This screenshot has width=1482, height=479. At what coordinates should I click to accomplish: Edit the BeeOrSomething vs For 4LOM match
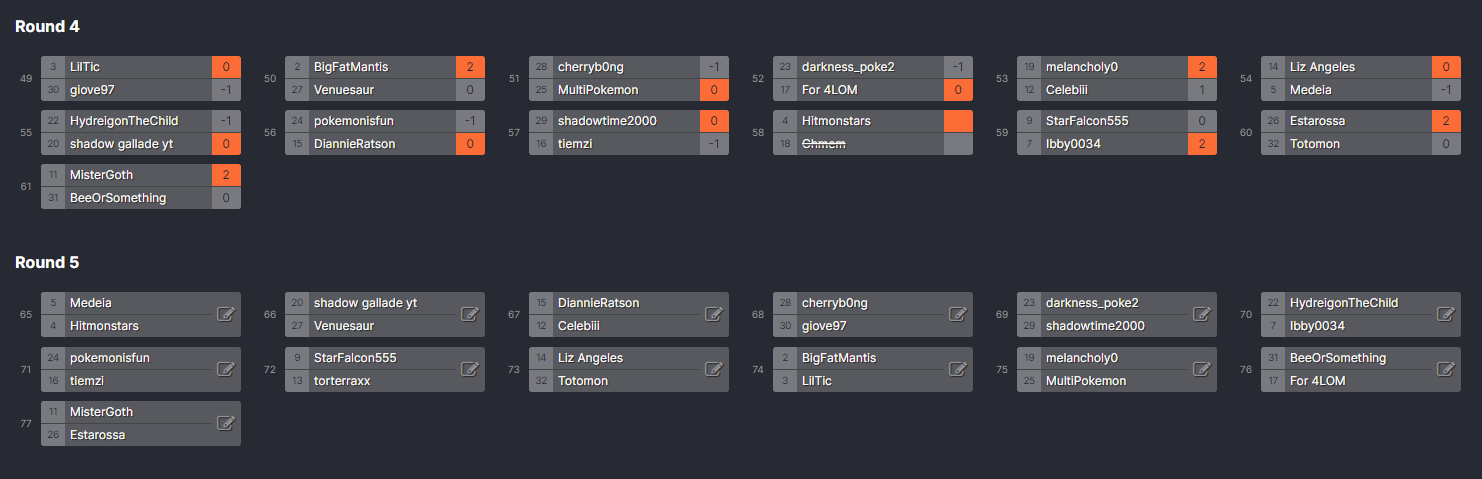[x=1446, y=369]
